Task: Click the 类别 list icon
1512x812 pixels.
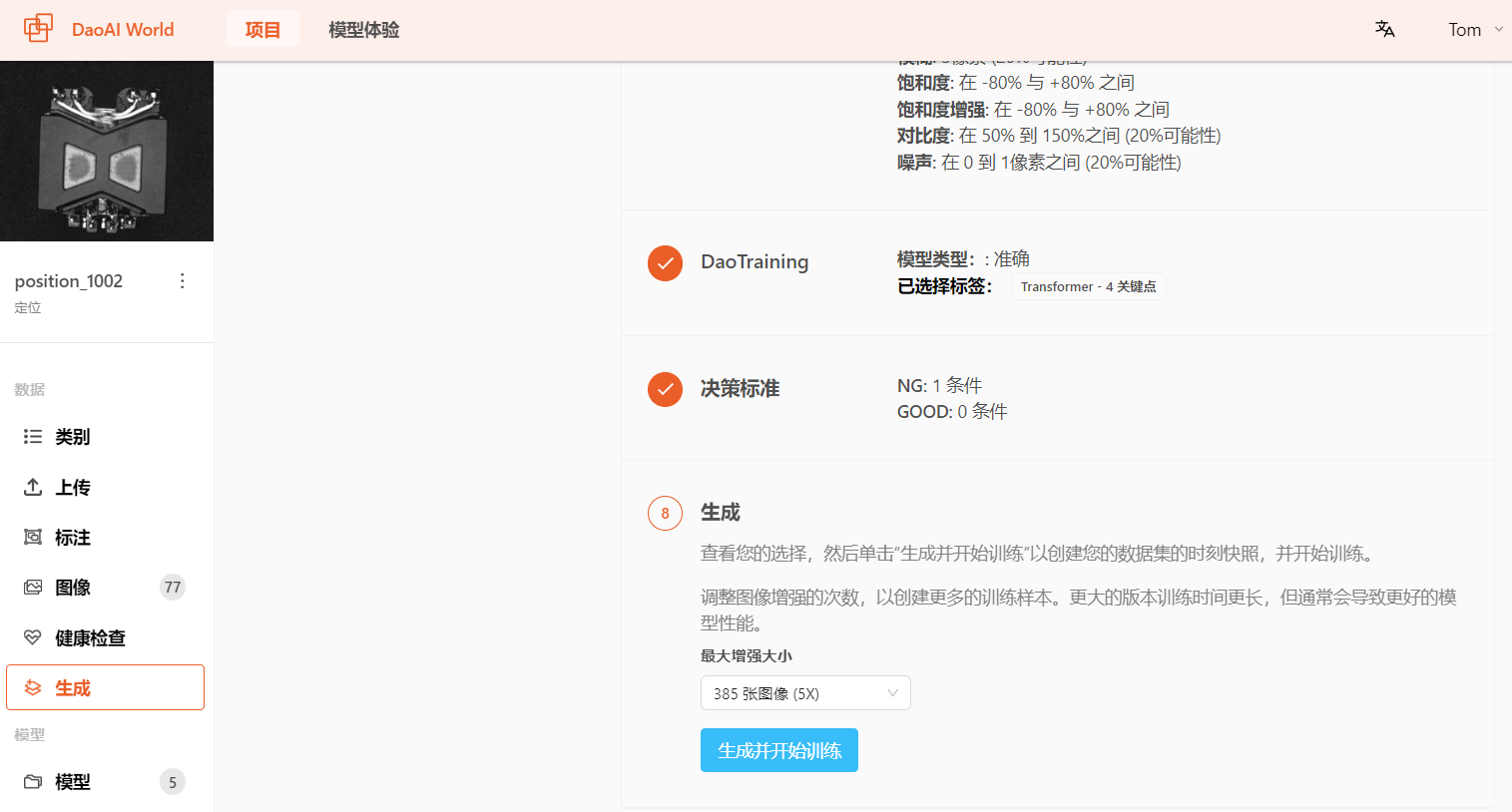Action: click(33, 437)
